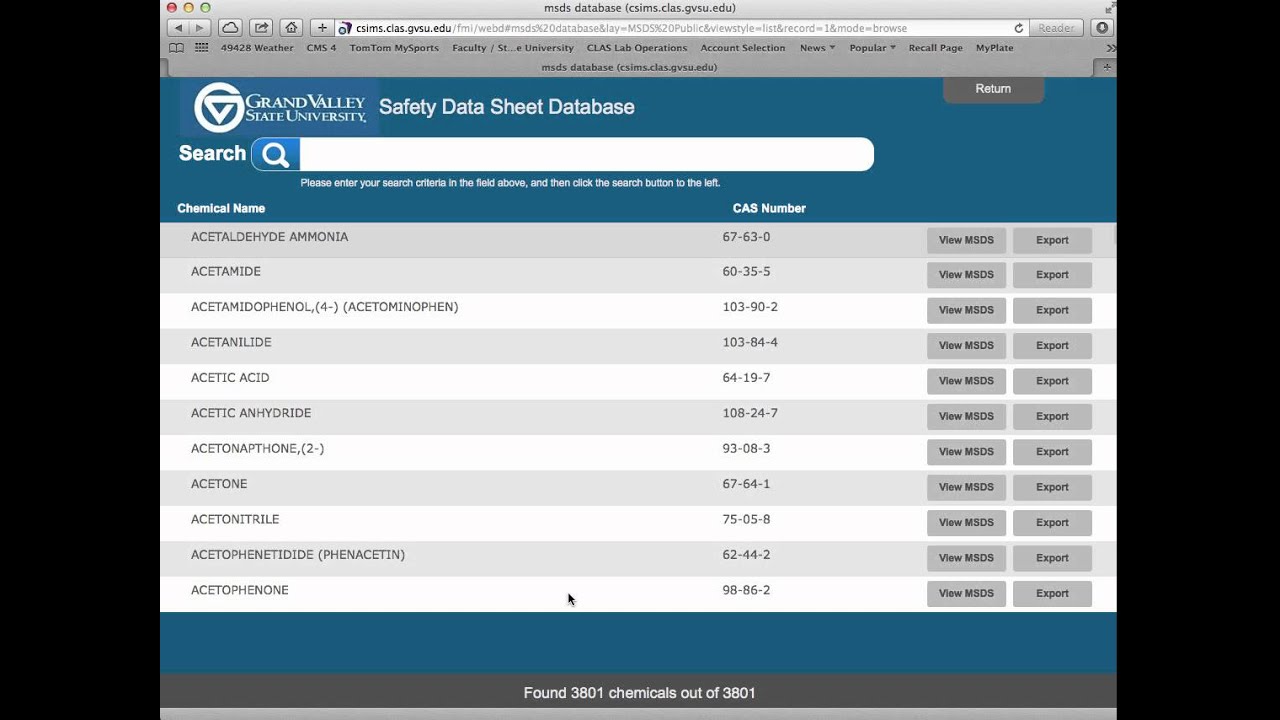The height and width of the screenshot is (720, 1280).
Task: Show Top Sites grid icon
Action: click(x=202, y=48)
